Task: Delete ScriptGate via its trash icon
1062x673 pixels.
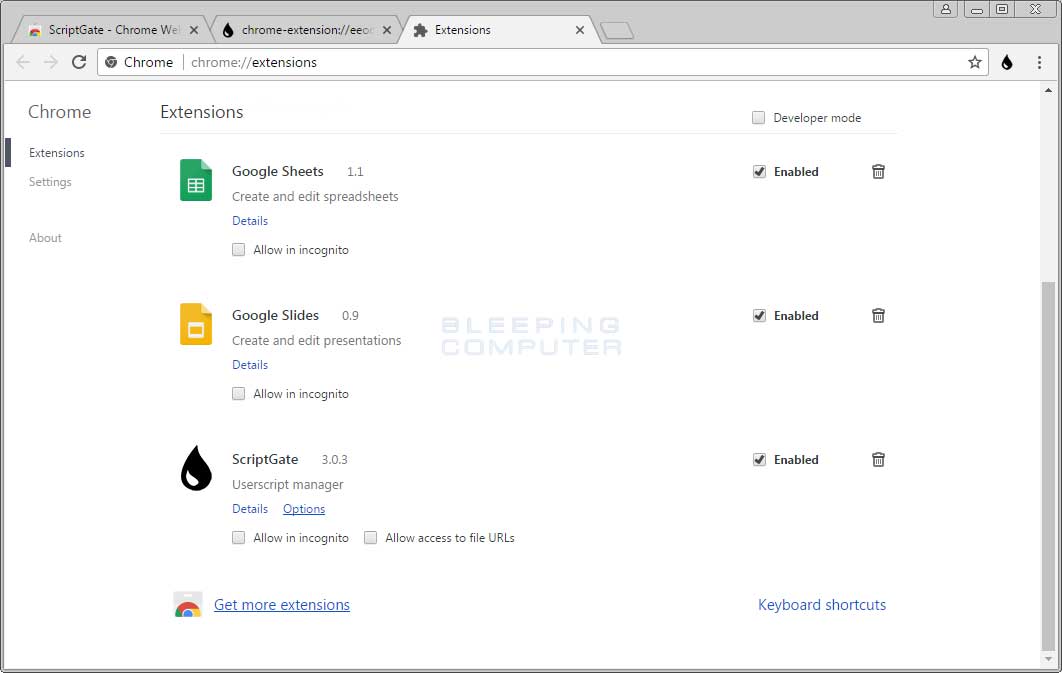Action: tap(878, 459)
